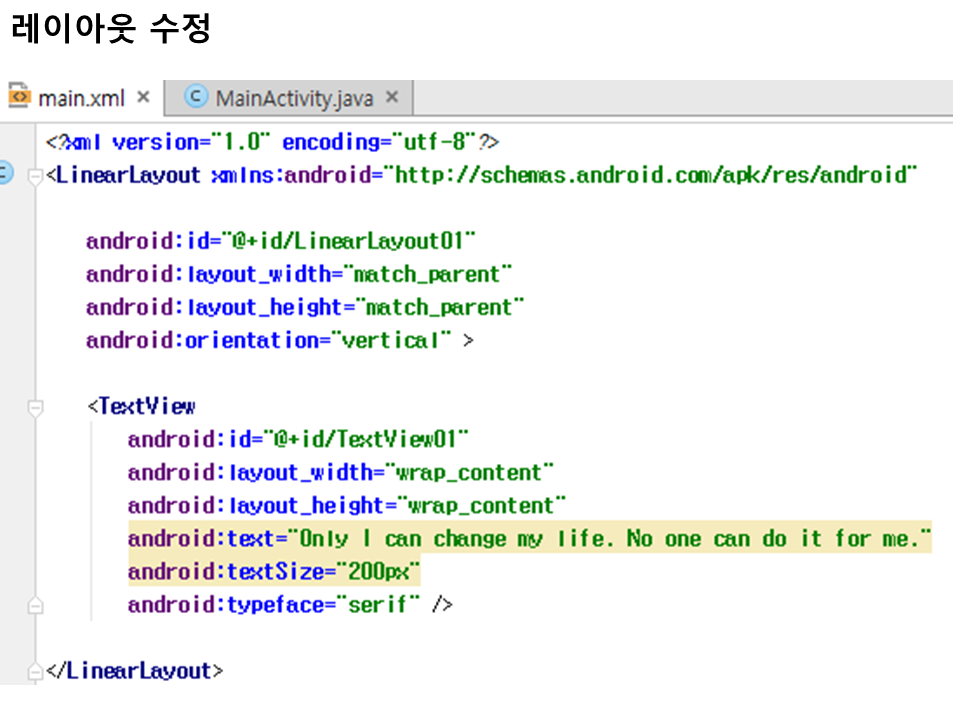The width and height of the screenshot is (960, 720).
Task: Select the main.xml tab
Action: [81, 98]
